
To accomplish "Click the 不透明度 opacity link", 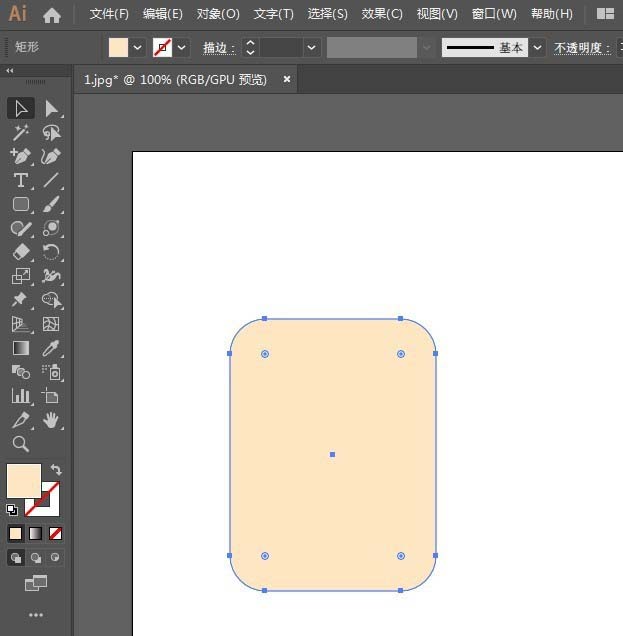I will click(582, 48).
